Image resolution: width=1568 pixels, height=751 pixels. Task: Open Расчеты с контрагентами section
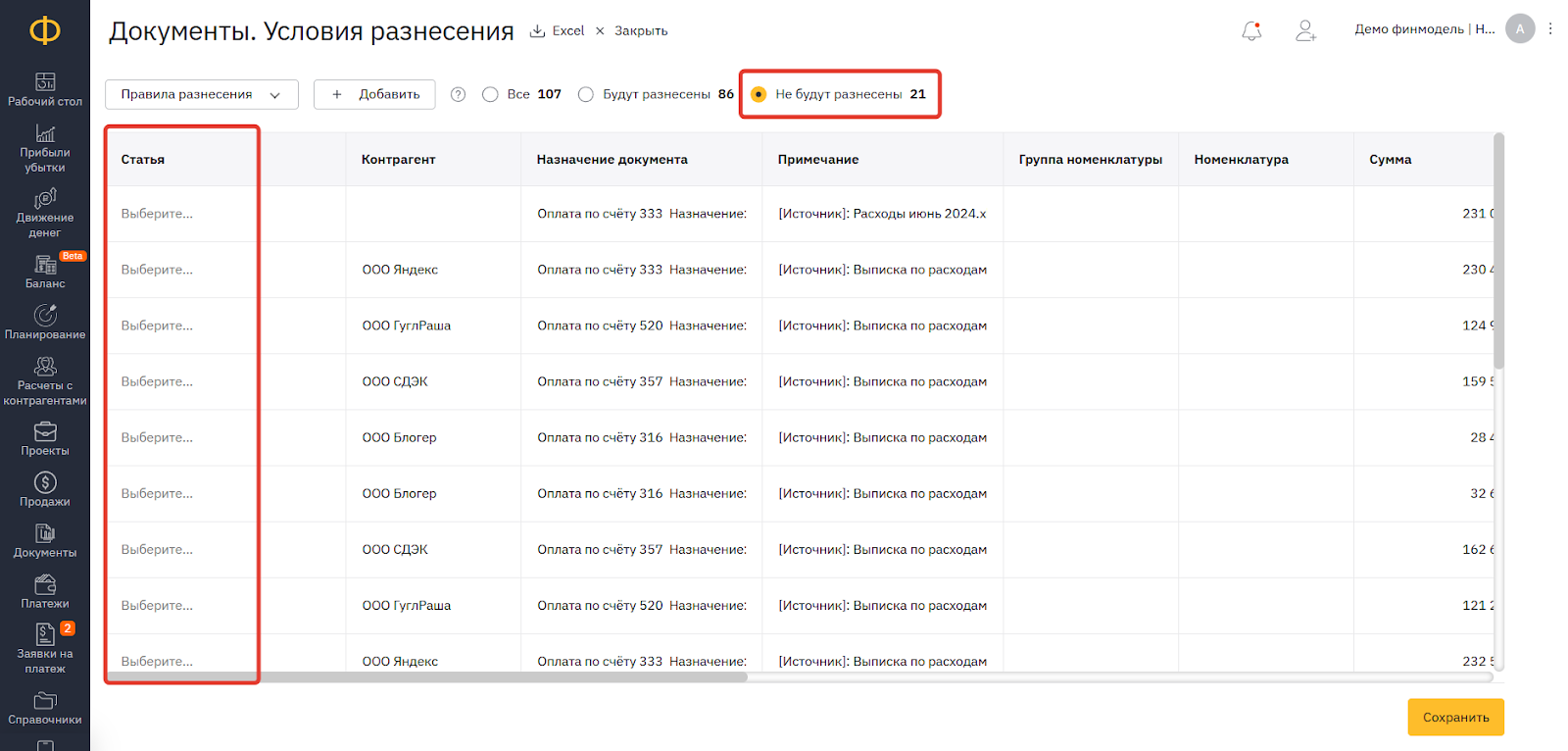tap(45, 380)
